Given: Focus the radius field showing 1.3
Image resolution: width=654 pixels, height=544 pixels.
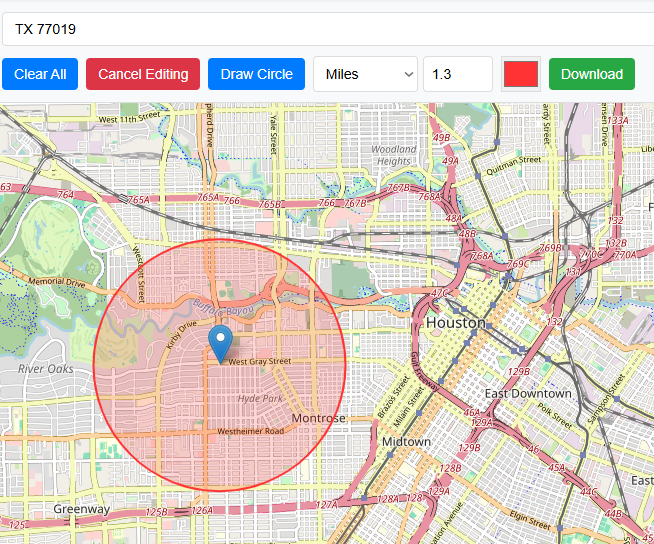Looking at the screenshot, I should coord(457,74).
